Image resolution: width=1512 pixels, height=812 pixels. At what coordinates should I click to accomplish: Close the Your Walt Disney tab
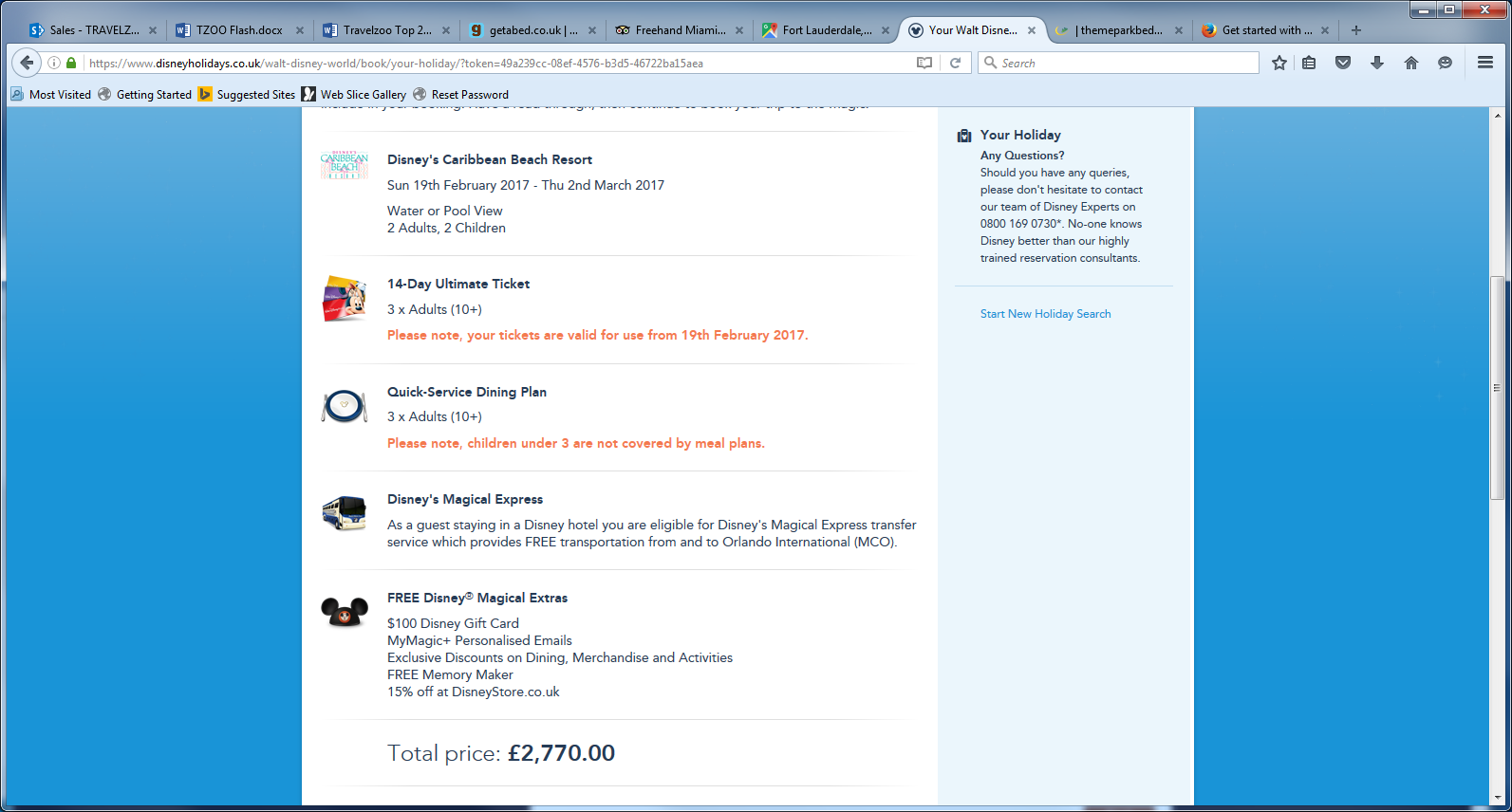(1032, 30)
